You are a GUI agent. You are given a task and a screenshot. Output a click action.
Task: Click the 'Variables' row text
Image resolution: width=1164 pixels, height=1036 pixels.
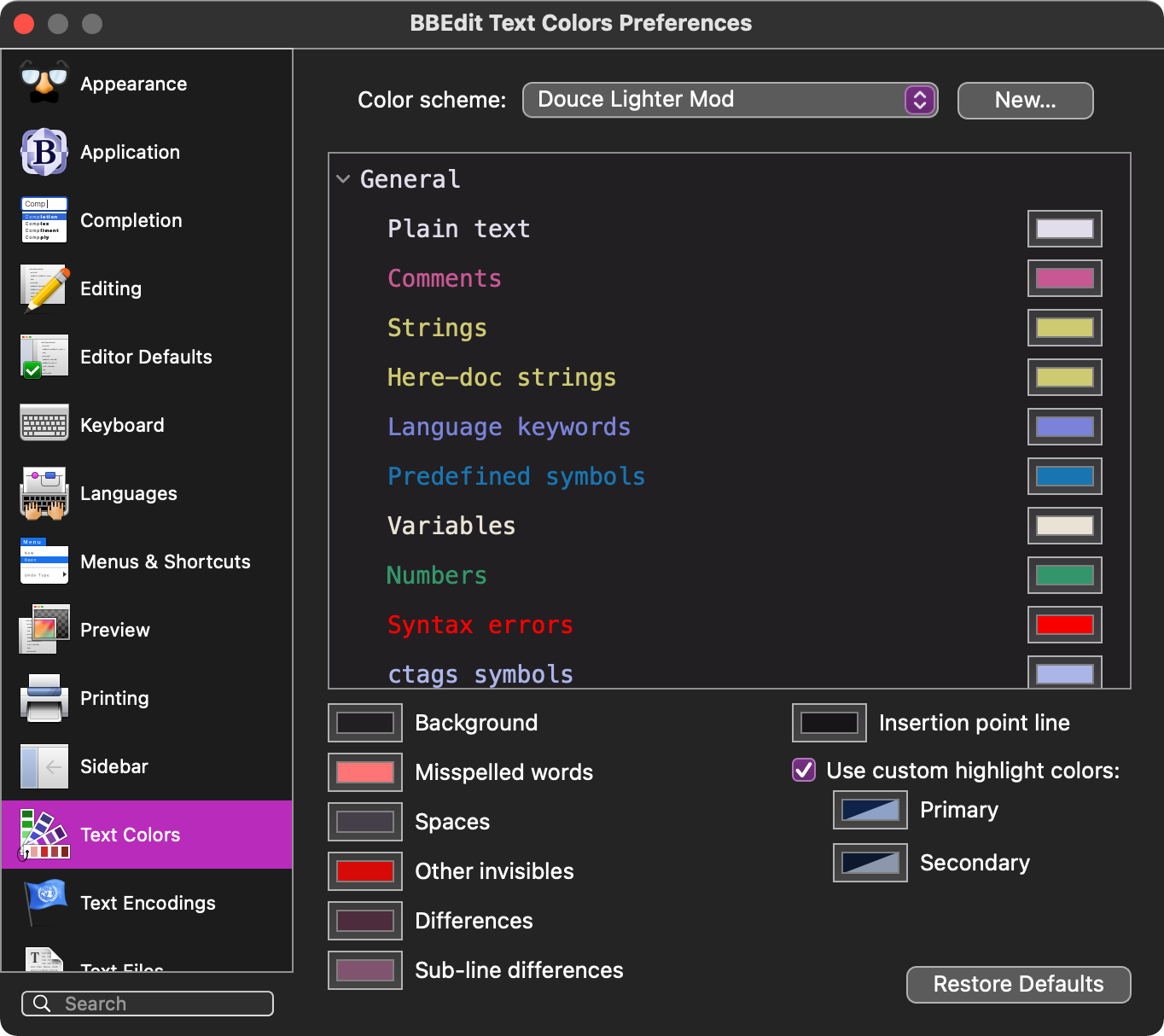pyautogui.click(x=451, y=526)
